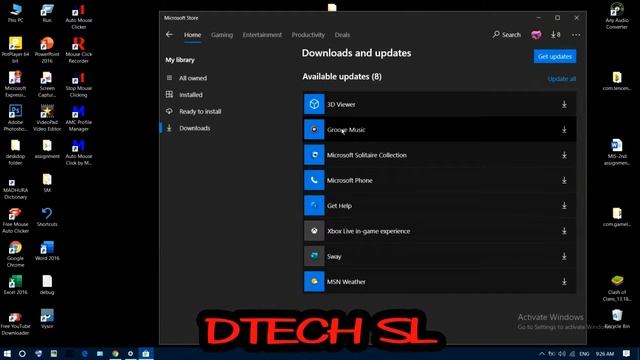
Task: Open VideoPad Video Editor desktop icon
Action: [47, 118]
